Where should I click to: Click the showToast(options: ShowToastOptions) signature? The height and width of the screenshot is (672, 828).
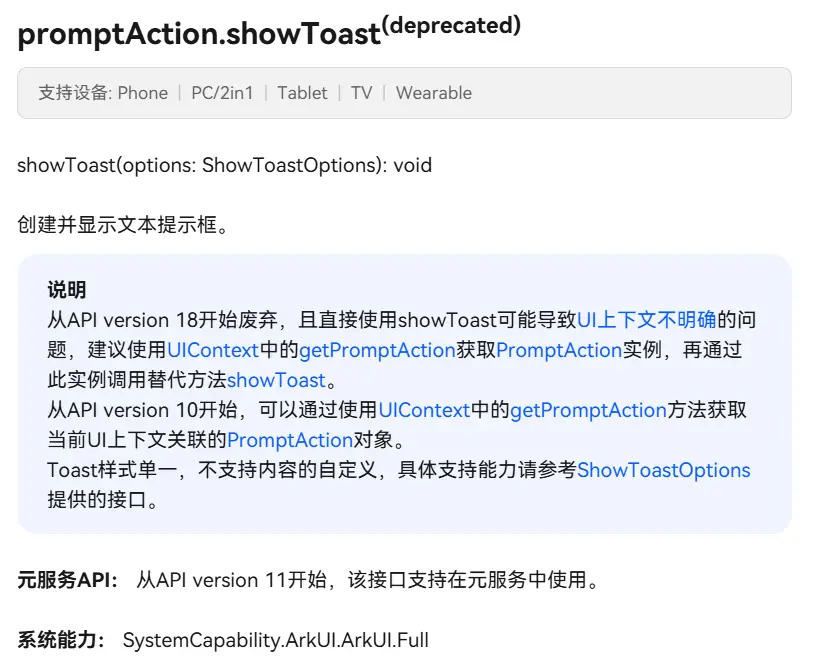click(x=224, y=165)
